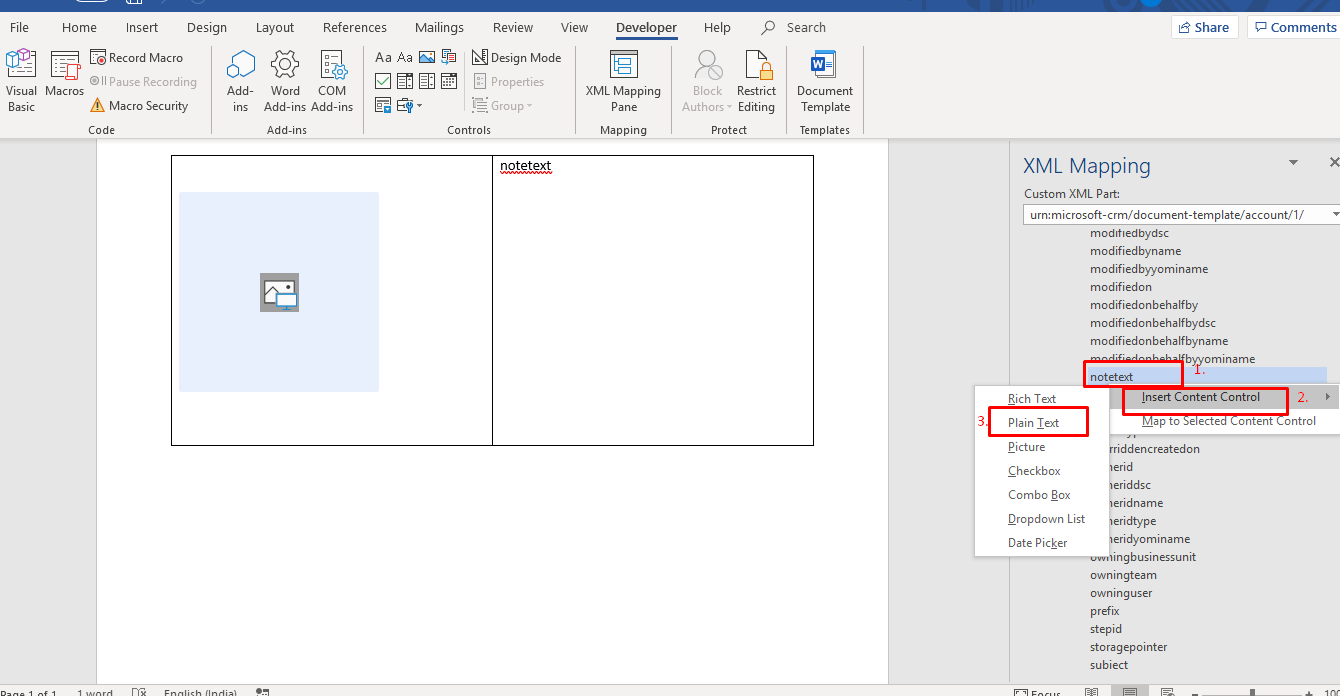Screen dimensions: 1340x696
Task: Open Macro Security settings
Action: 138,106
